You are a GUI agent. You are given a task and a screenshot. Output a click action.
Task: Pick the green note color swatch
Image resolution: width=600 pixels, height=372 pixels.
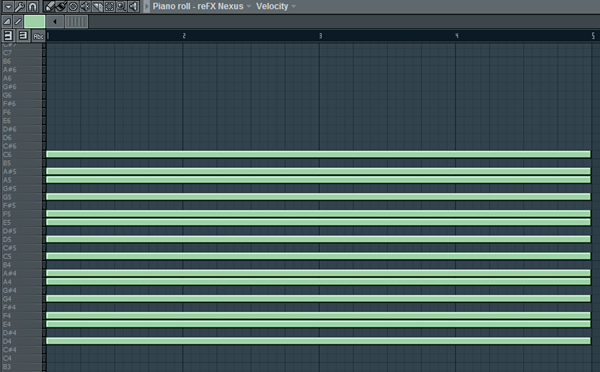coord(34,21)
